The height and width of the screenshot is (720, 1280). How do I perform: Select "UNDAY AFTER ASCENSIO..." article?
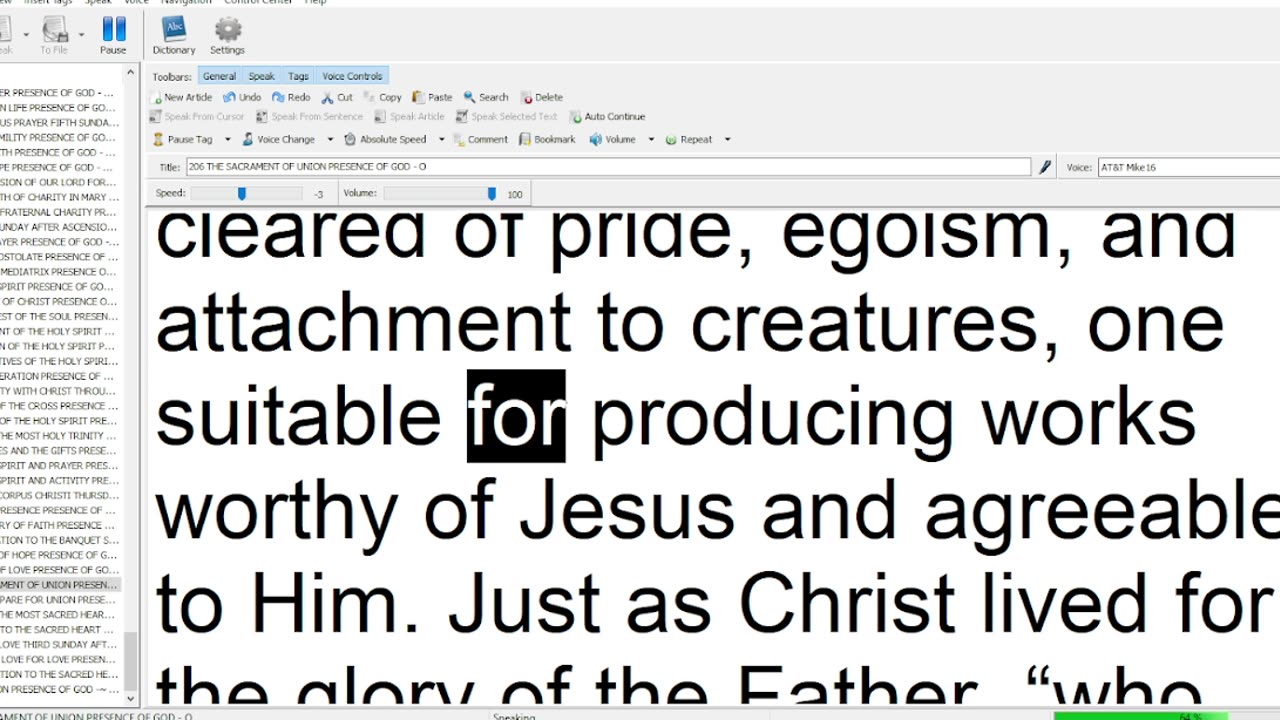point(59,227)
